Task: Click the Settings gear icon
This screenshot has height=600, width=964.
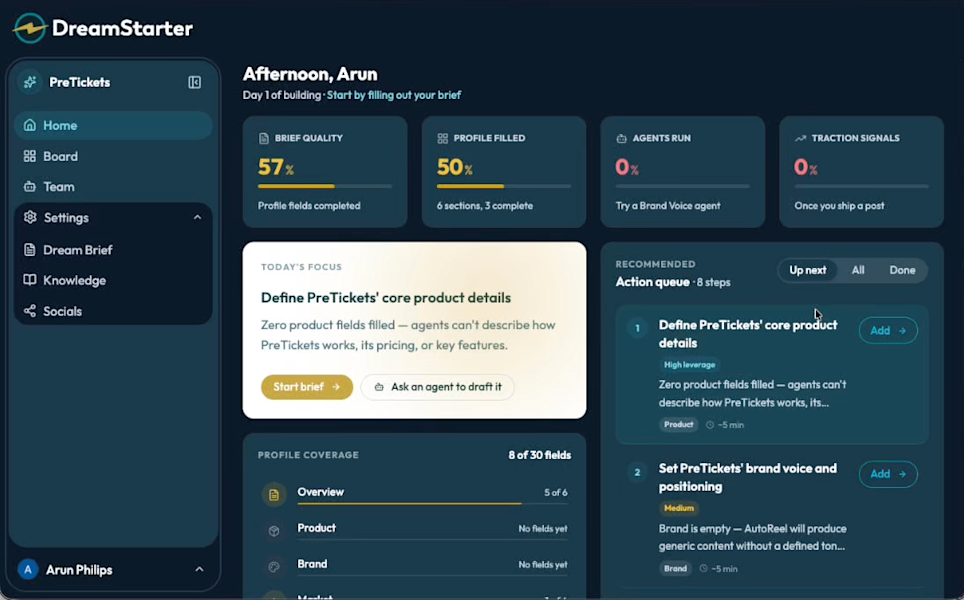Action: pos(30,217)
